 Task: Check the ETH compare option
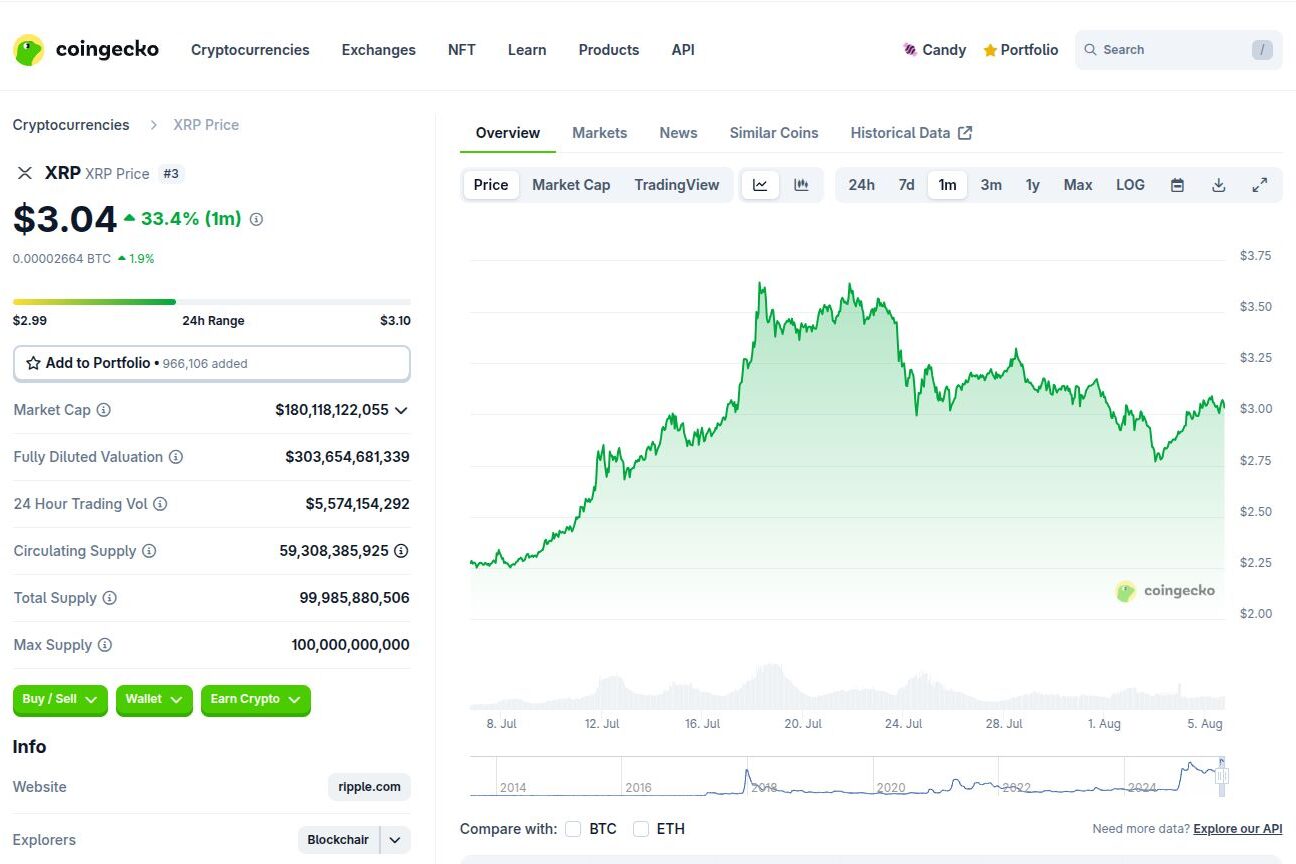tap(640, 829)
